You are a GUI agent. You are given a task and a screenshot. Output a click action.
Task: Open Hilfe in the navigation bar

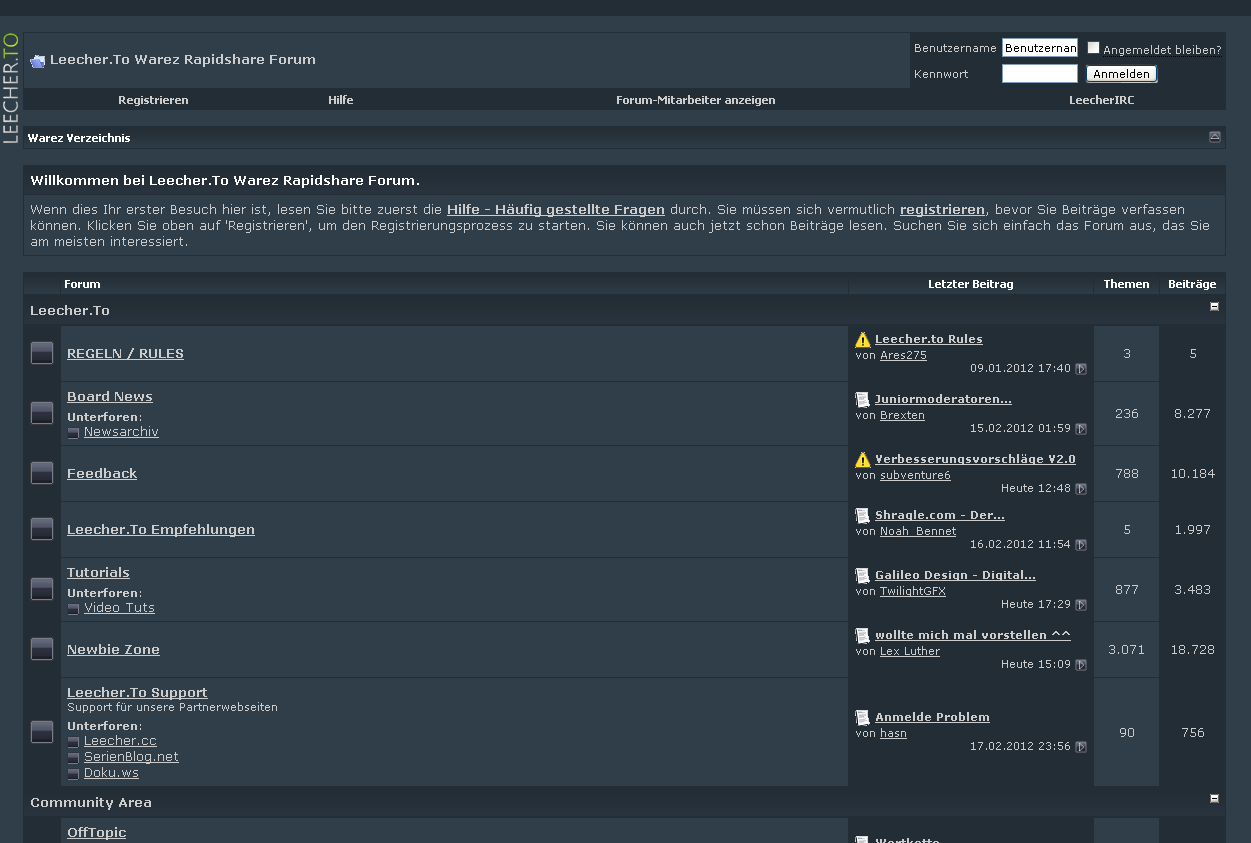(x=341, y=100)
